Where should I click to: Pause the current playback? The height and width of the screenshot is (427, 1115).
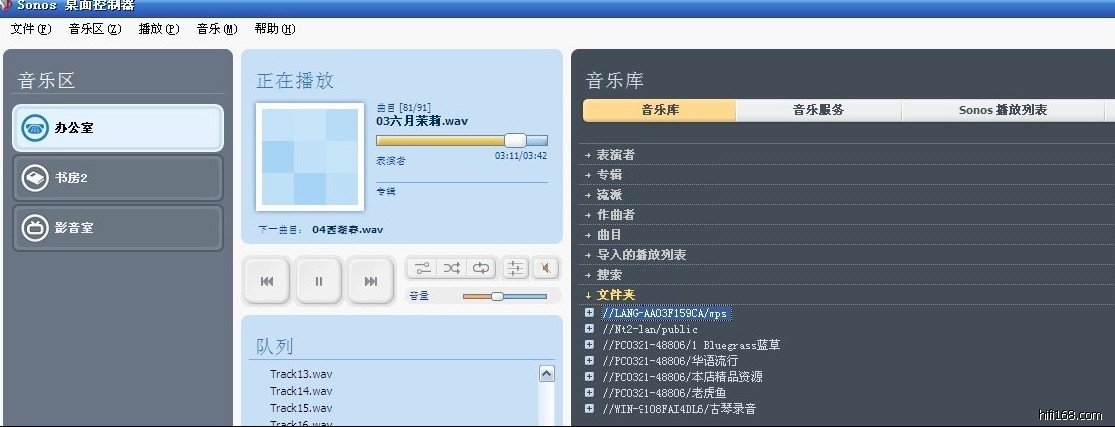pyautogui.click(x=319, y=281)
